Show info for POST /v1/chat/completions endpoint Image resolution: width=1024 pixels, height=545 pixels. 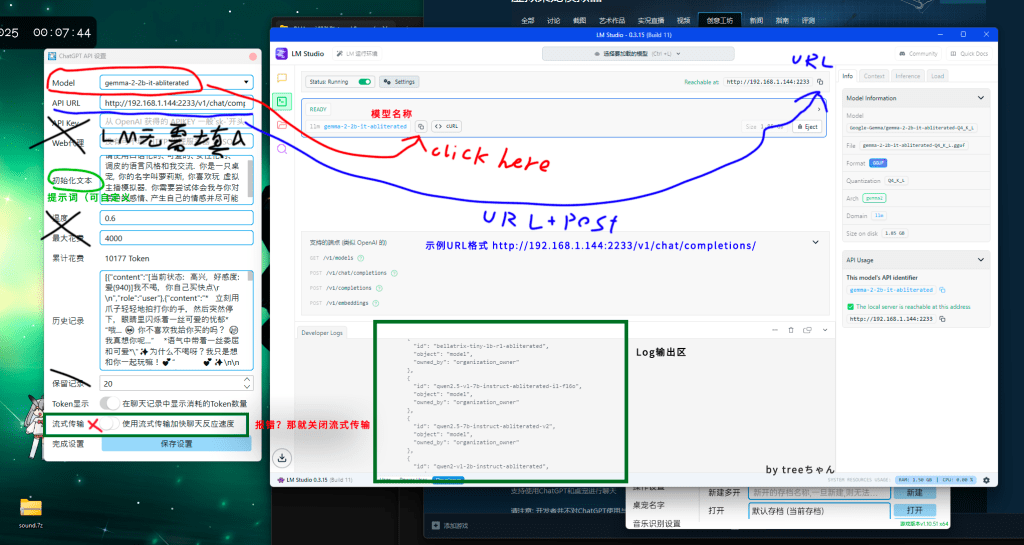(x=394, y=273)
